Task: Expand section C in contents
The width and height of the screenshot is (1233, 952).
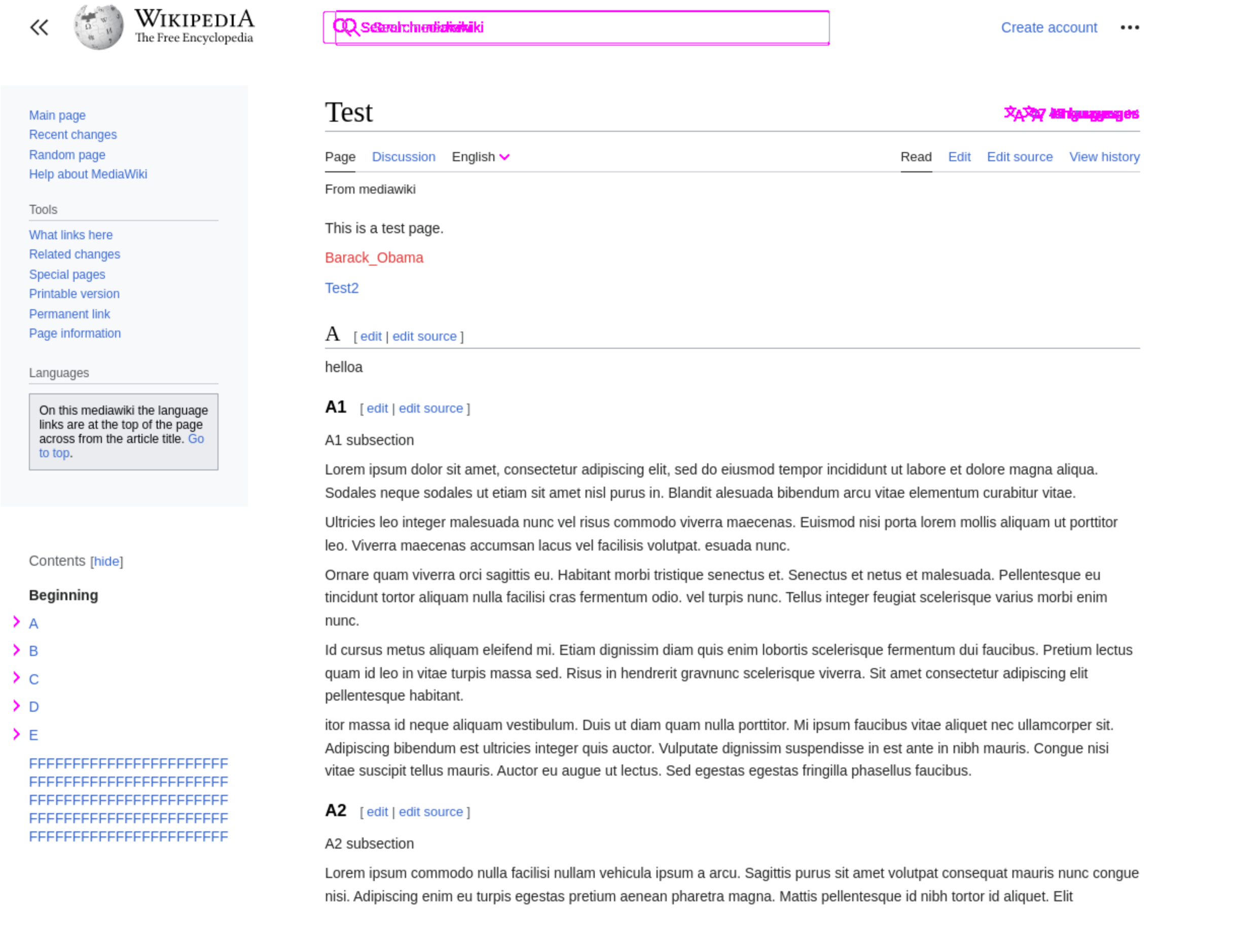Action: [x=16, y=678]
